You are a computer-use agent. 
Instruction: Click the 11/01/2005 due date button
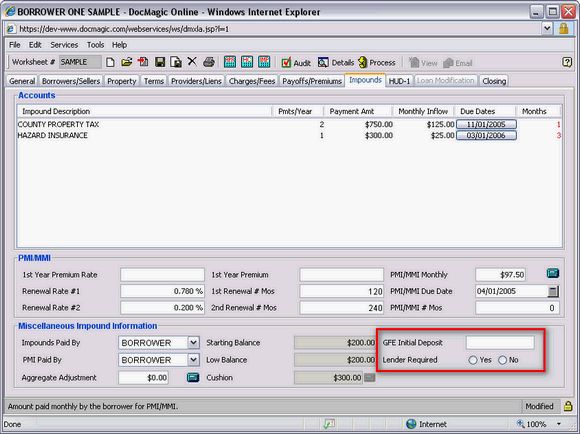pos(486,124)
